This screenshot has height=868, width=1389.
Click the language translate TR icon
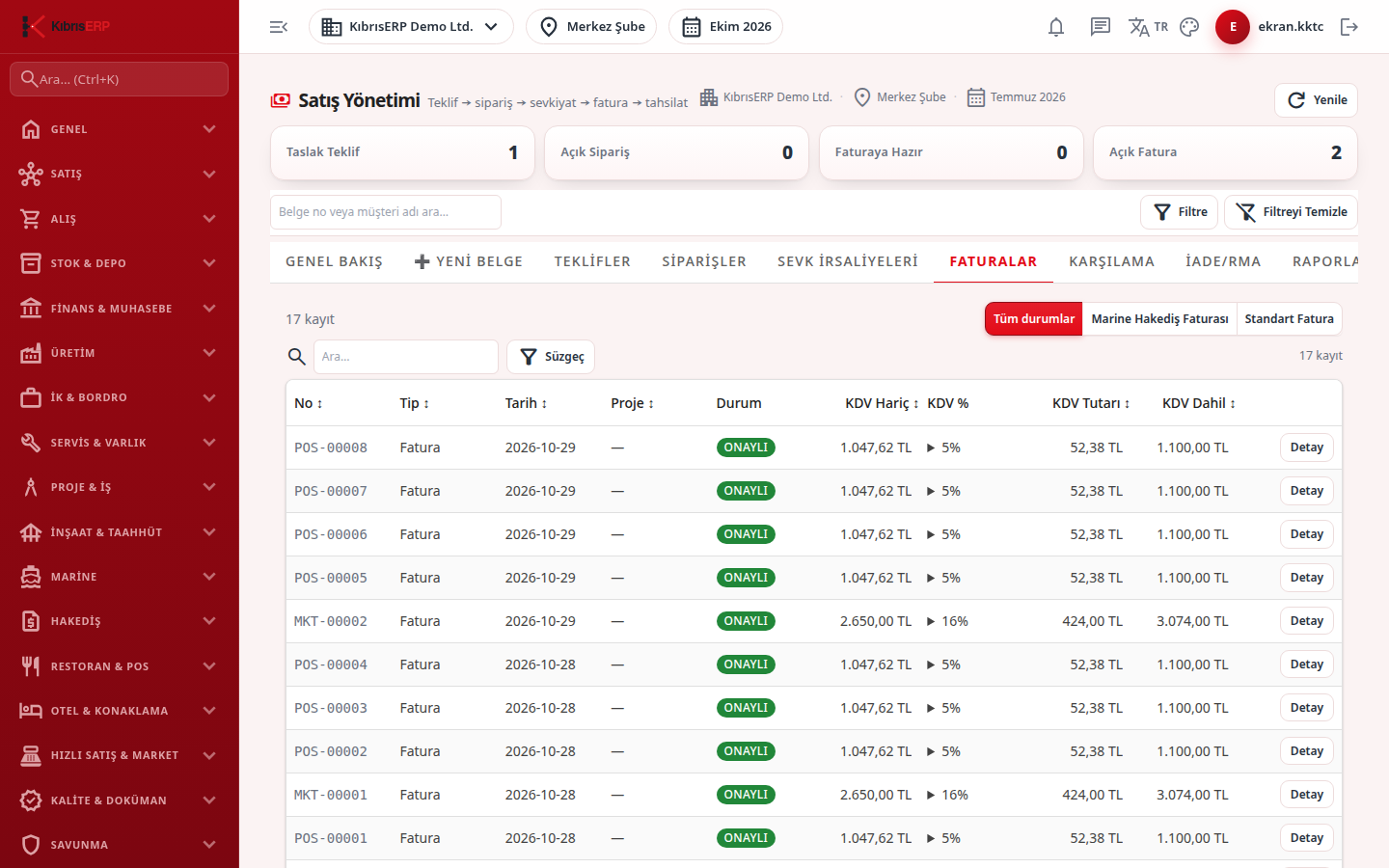(x=1148, y=27)
